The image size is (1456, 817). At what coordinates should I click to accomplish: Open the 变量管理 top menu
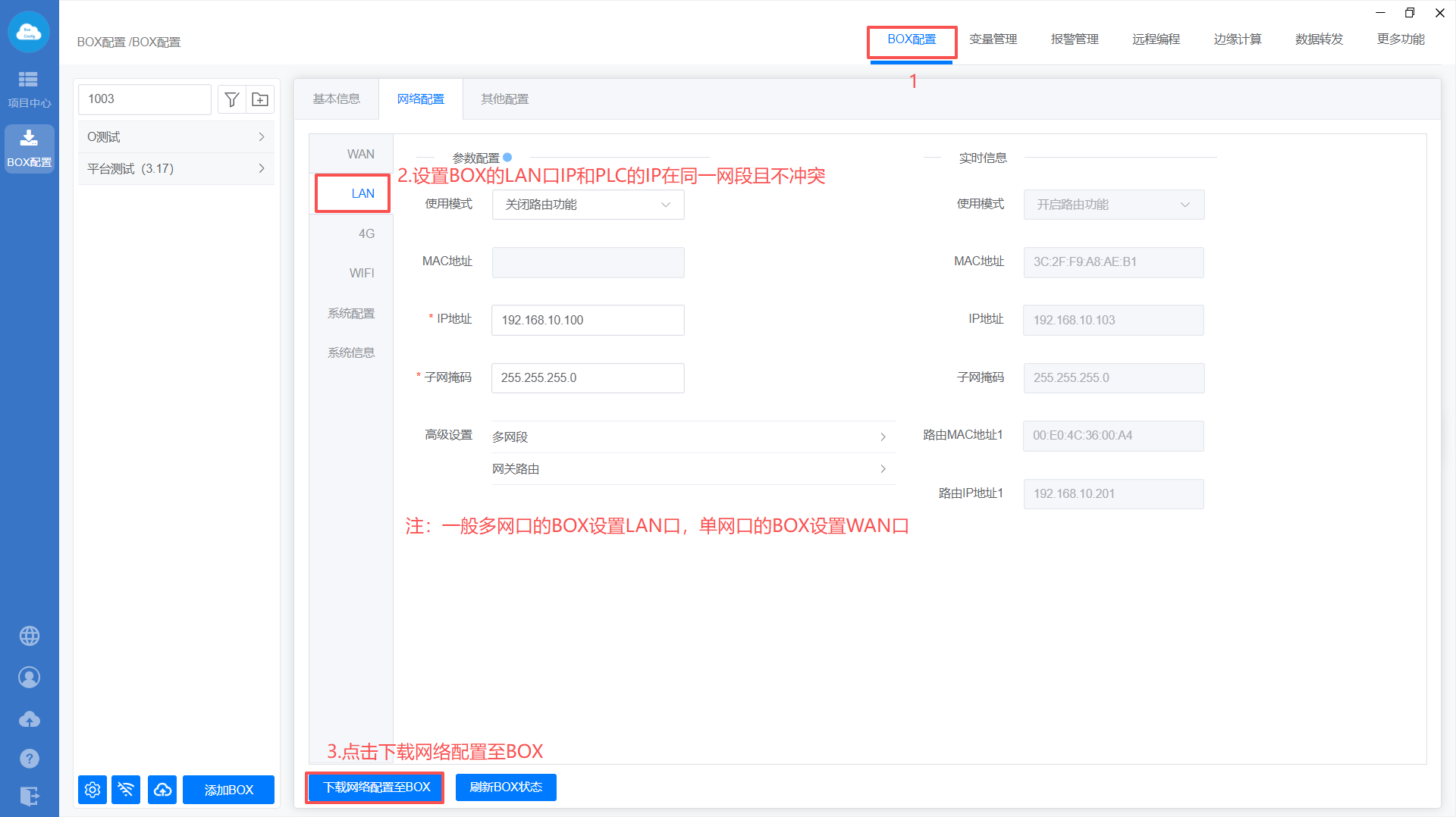coord(993,39)
